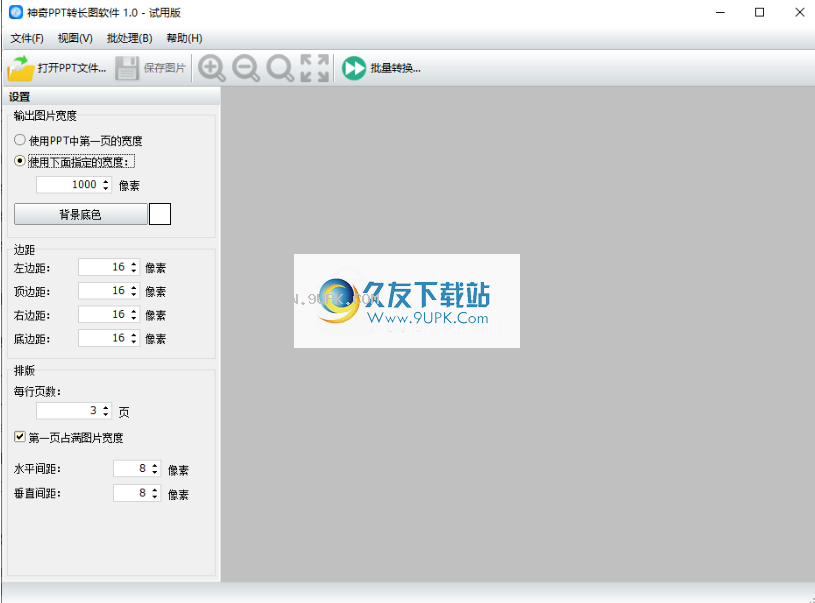815x603 pixels.
Task: Click the 左边距 value field
Action: point(102,267)
